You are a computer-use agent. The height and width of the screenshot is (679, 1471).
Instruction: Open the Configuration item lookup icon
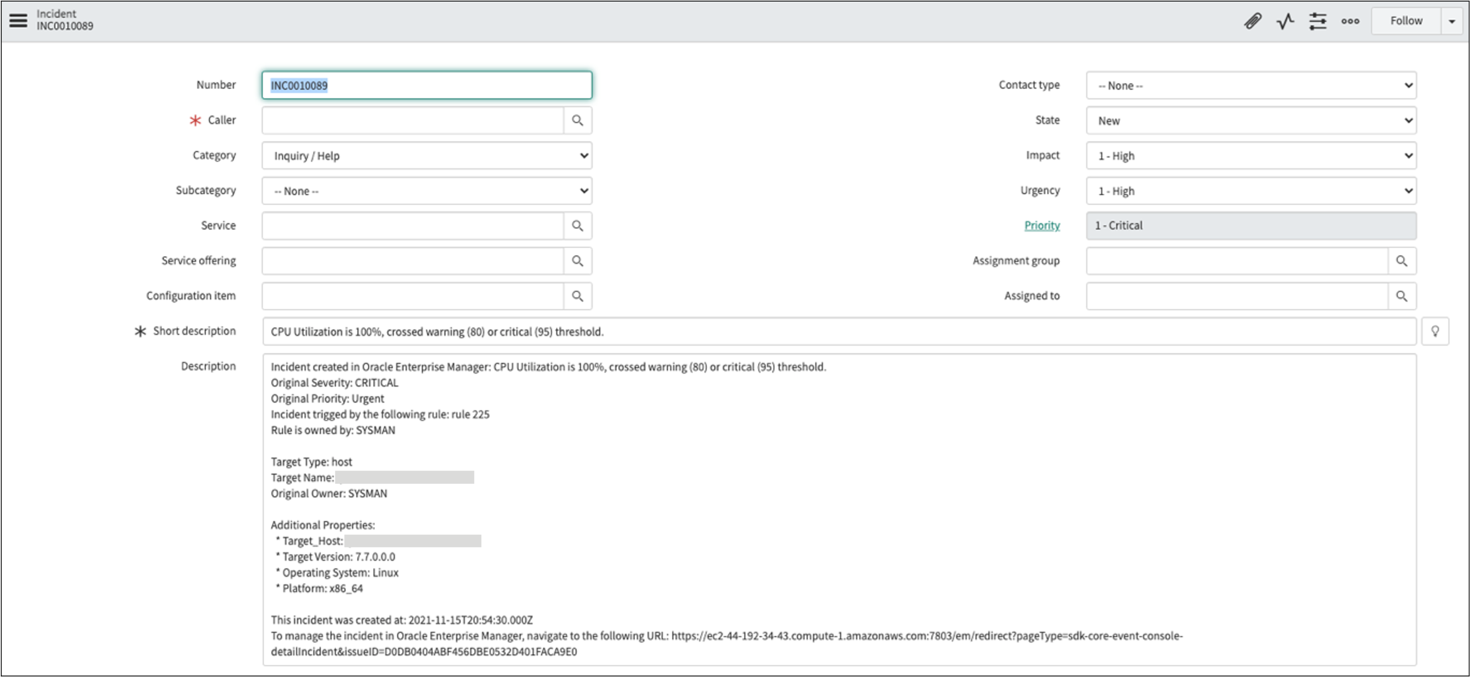point(577,296)
